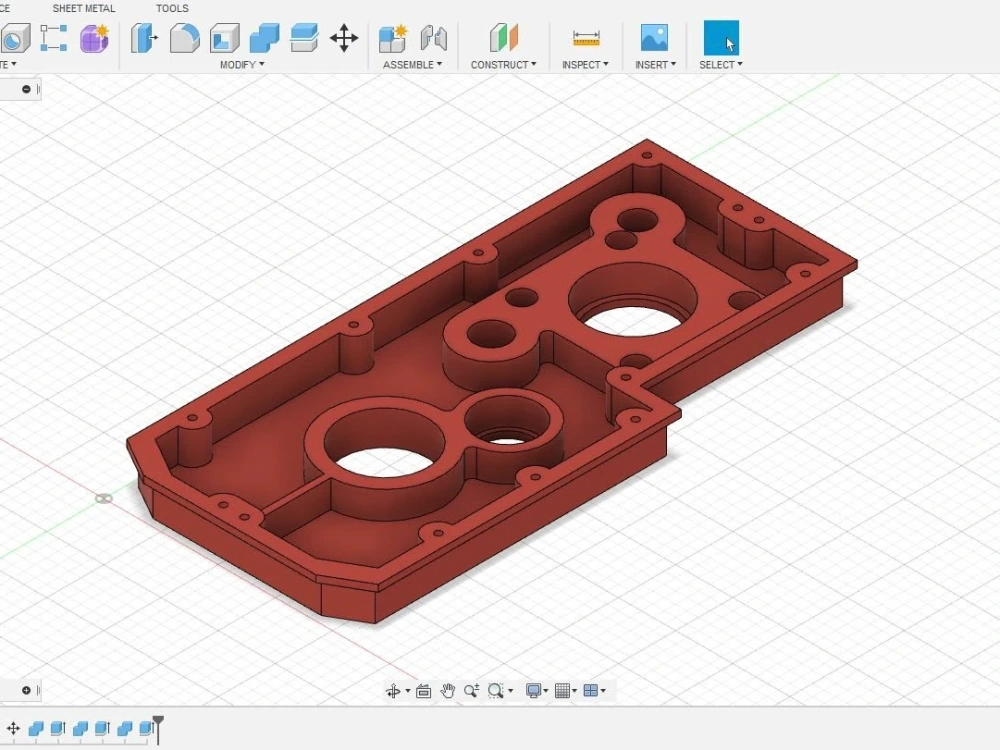The image size is (1000, 750).
Task: Click the timeline end marker
Action: coord(158,730)
